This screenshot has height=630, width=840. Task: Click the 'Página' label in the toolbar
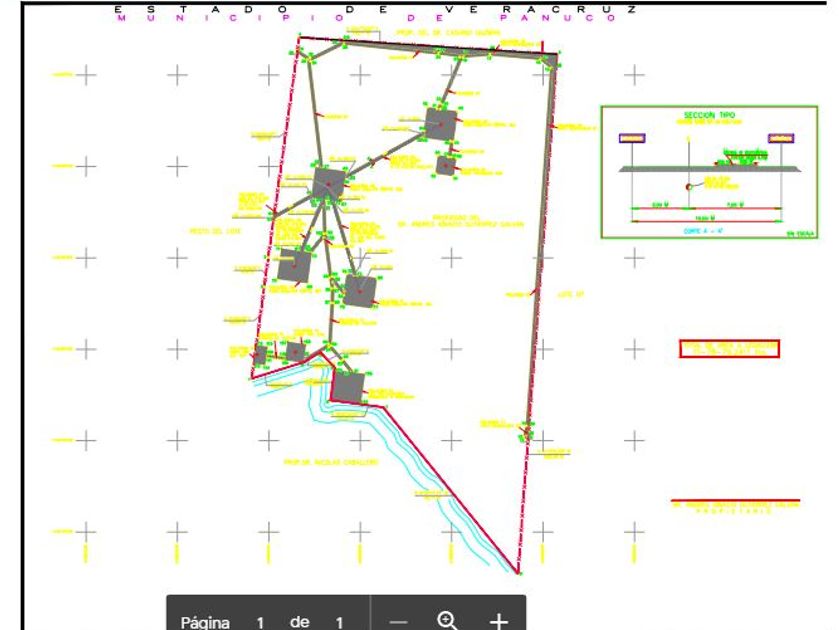(x=206, y=622)
